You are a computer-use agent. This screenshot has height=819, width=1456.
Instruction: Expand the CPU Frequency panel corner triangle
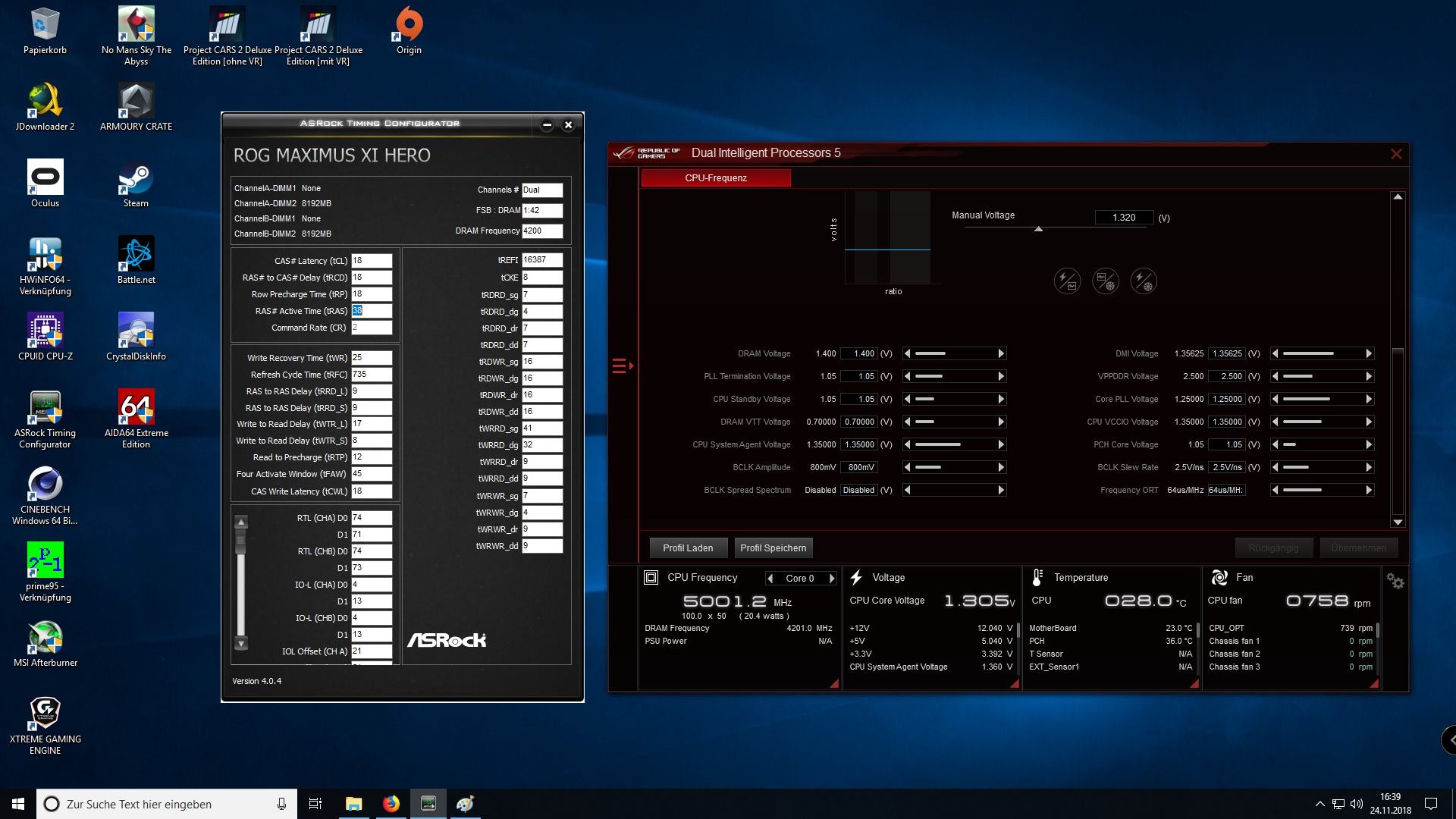click(834, 683)
